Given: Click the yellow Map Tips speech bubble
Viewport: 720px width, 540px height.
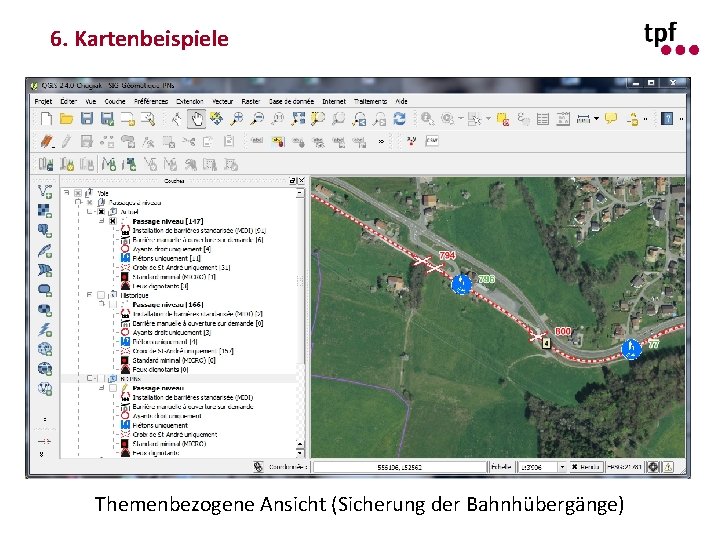Looking at the screenshot, I should [611, 119].
